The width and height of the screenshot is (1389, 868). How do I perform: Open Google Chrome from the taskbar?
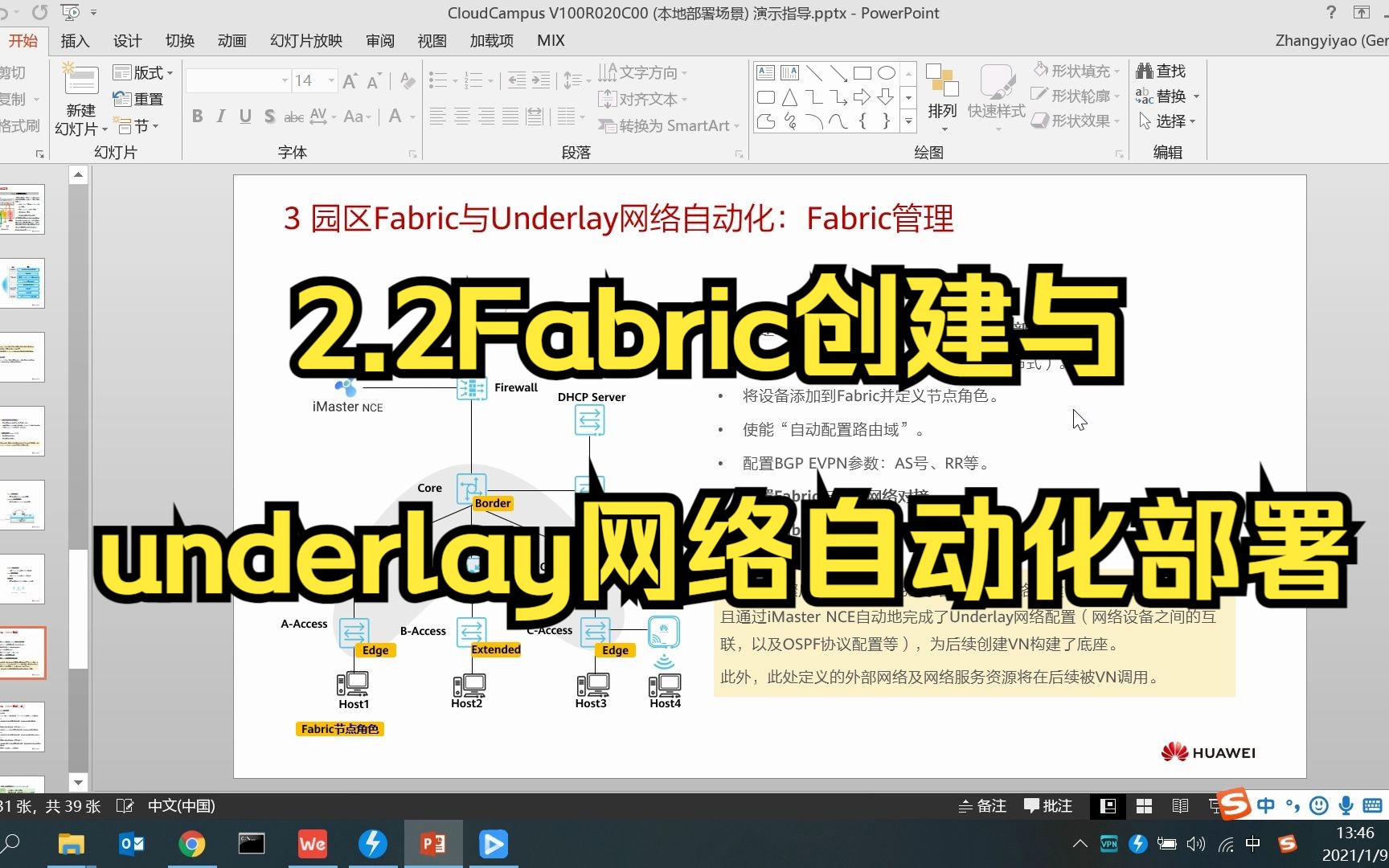coord(191,844)
